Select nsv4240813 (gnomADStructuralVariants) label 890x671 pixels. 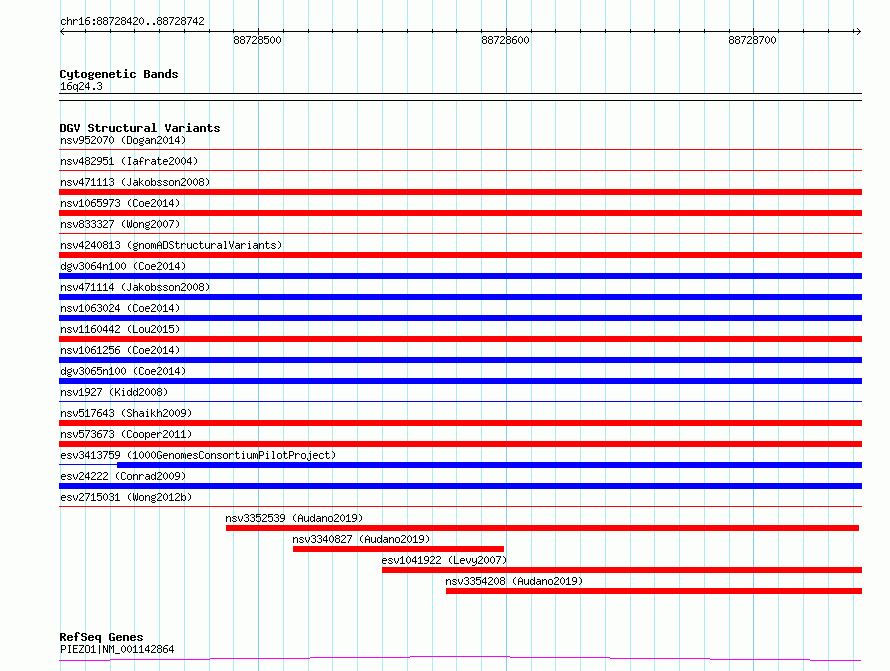point(171,245)
